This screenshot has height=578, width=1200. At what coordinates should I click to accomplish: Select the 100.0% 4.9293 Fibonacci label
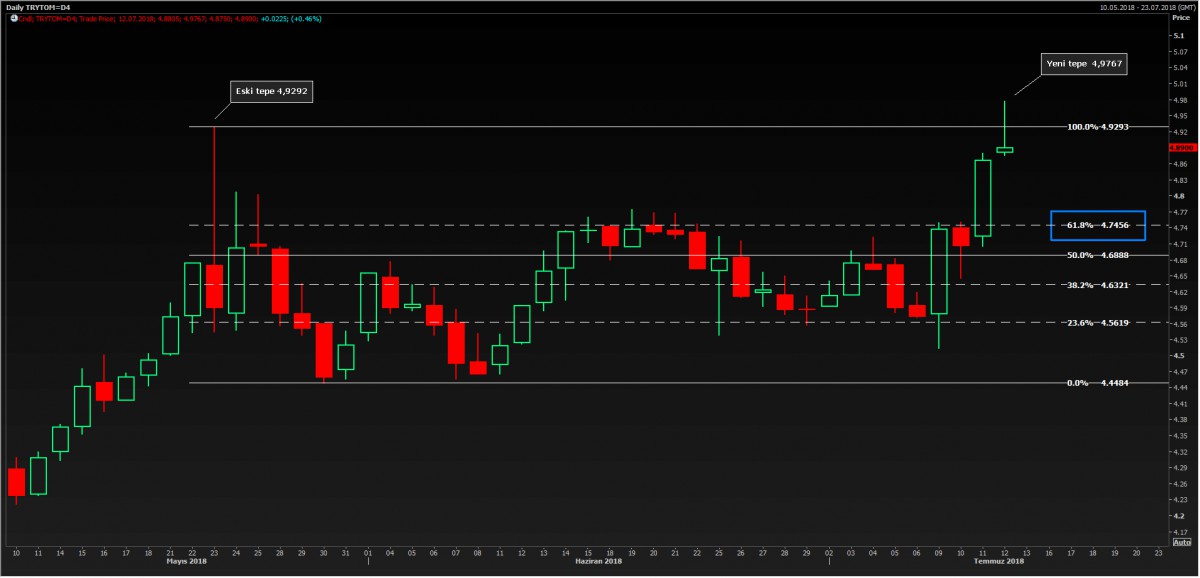[x=1097, y=128]
